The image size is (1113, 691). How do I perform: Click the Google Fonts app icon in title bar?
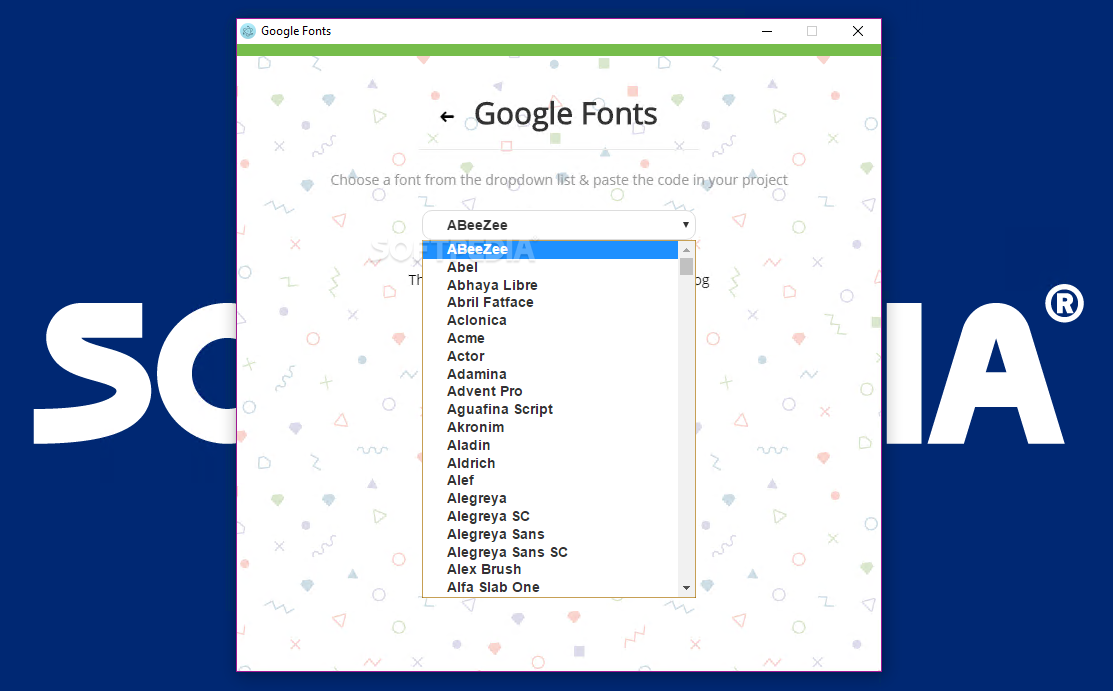[x=248, y=31]
